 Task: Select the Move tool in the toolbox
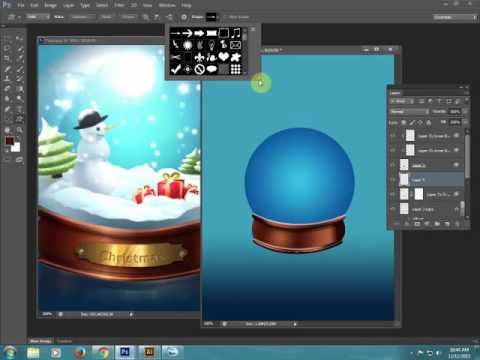click(19, 39)
